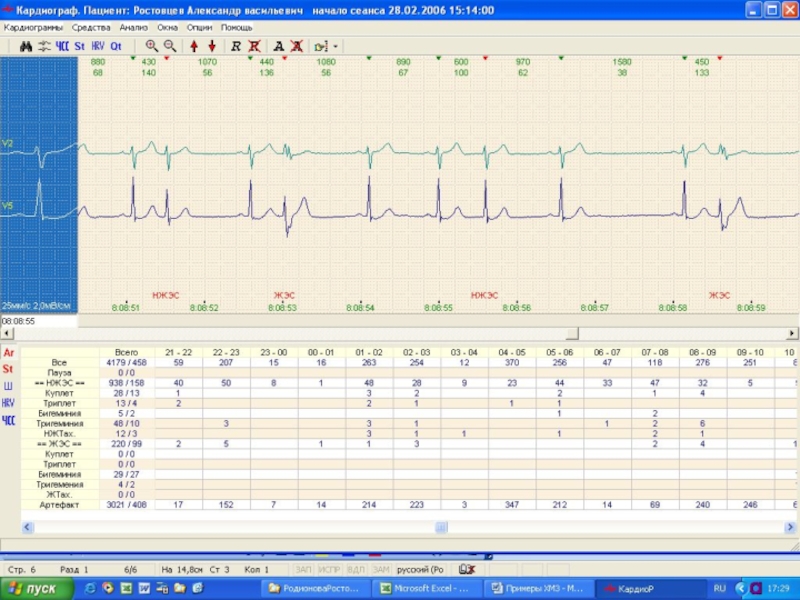Click cell 370 in the Все row
The width and height of the screenshot is (800, 600).
(512, 362)
